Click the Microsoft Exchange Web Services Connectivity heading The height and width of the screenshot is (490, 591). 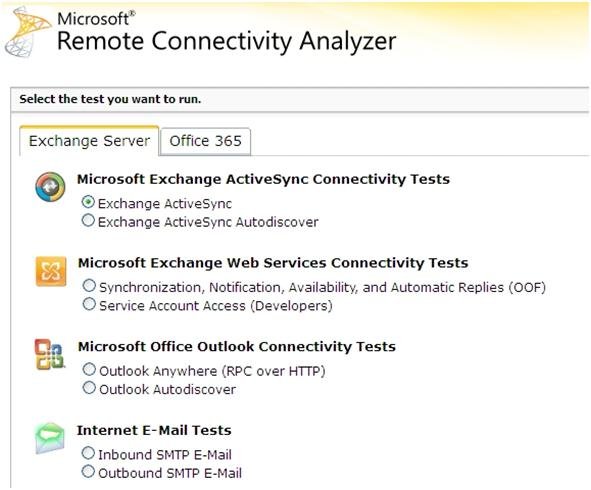coord(273,263)
